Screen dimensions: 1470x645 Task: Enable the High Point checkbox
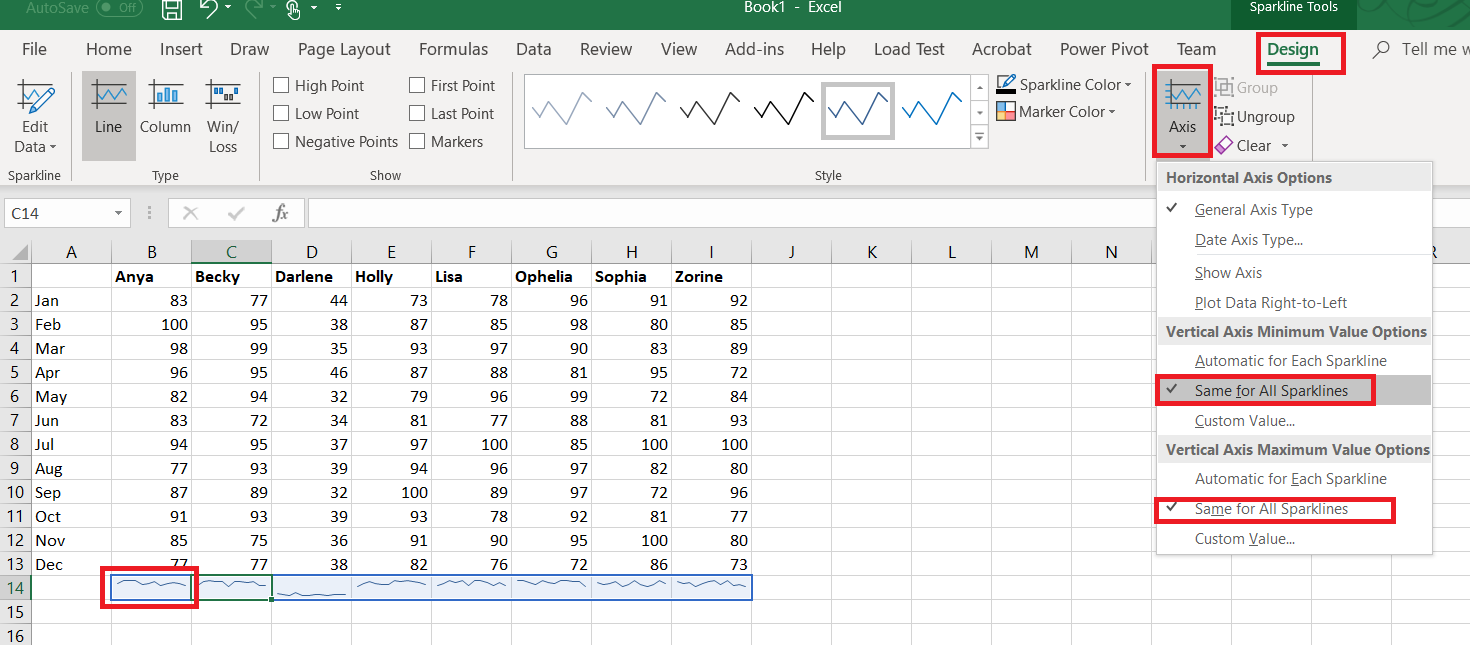281,86
